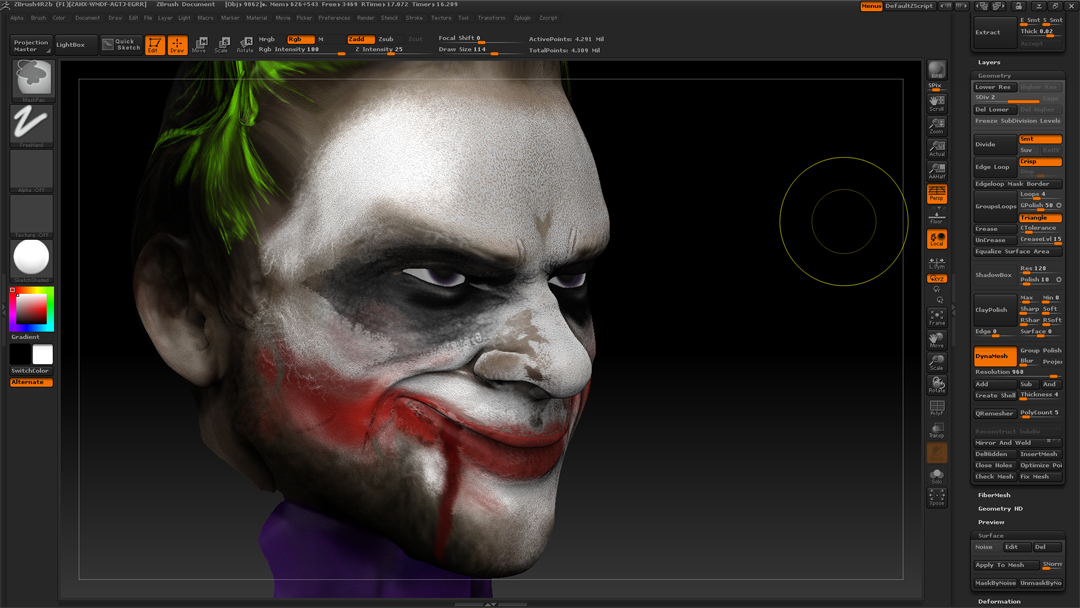Viewport: 1080px width, 608px height.
Task: Click the right shelf Scale icon
Action: [937, 362]
